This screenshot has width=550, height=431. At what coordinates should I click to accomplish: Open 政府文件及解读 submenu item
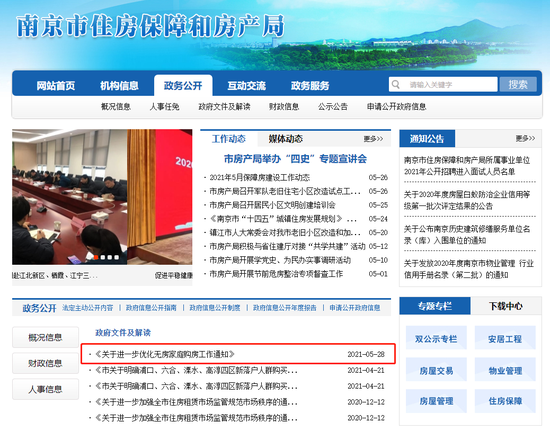pos(224,107)
